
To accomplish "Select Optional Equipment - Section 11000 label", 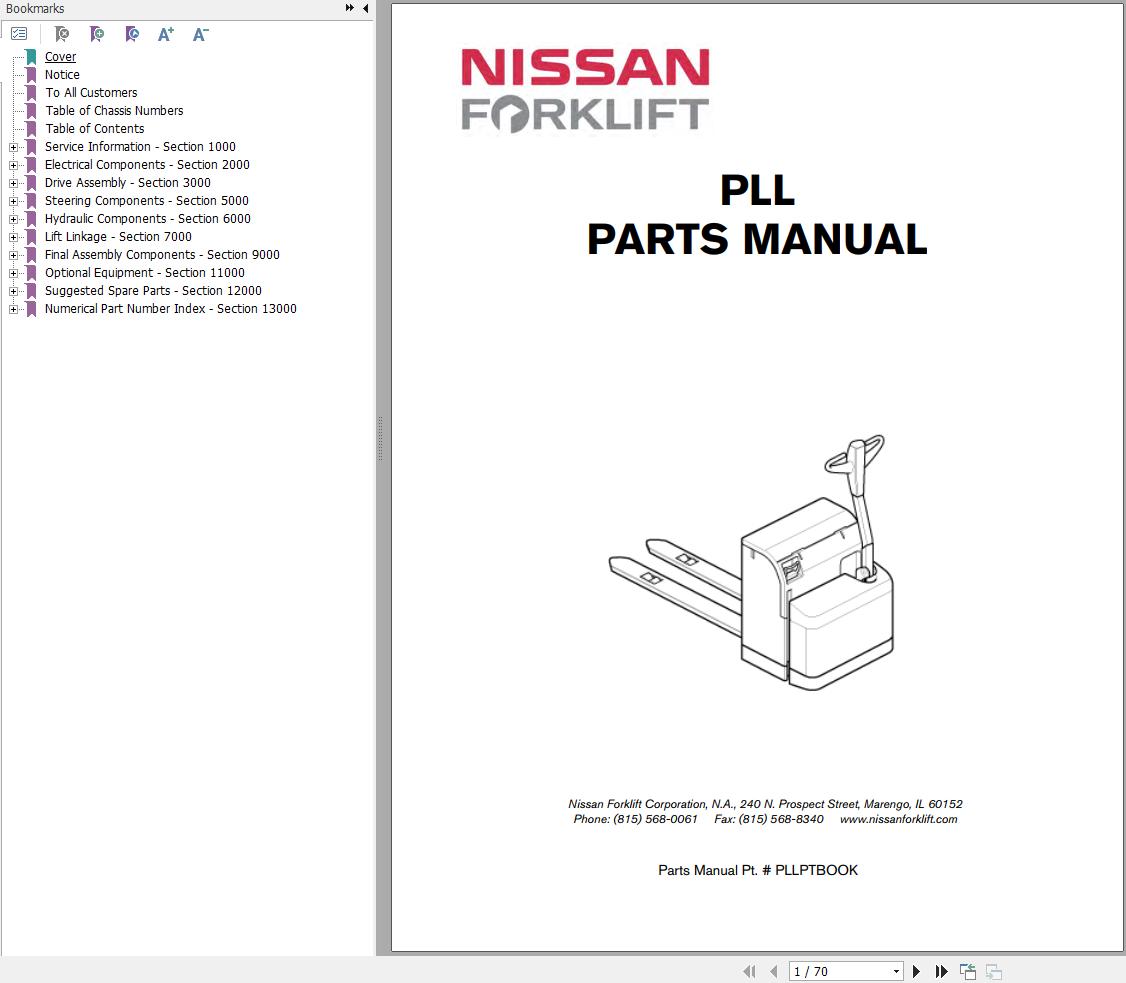I will coord(144,272).
